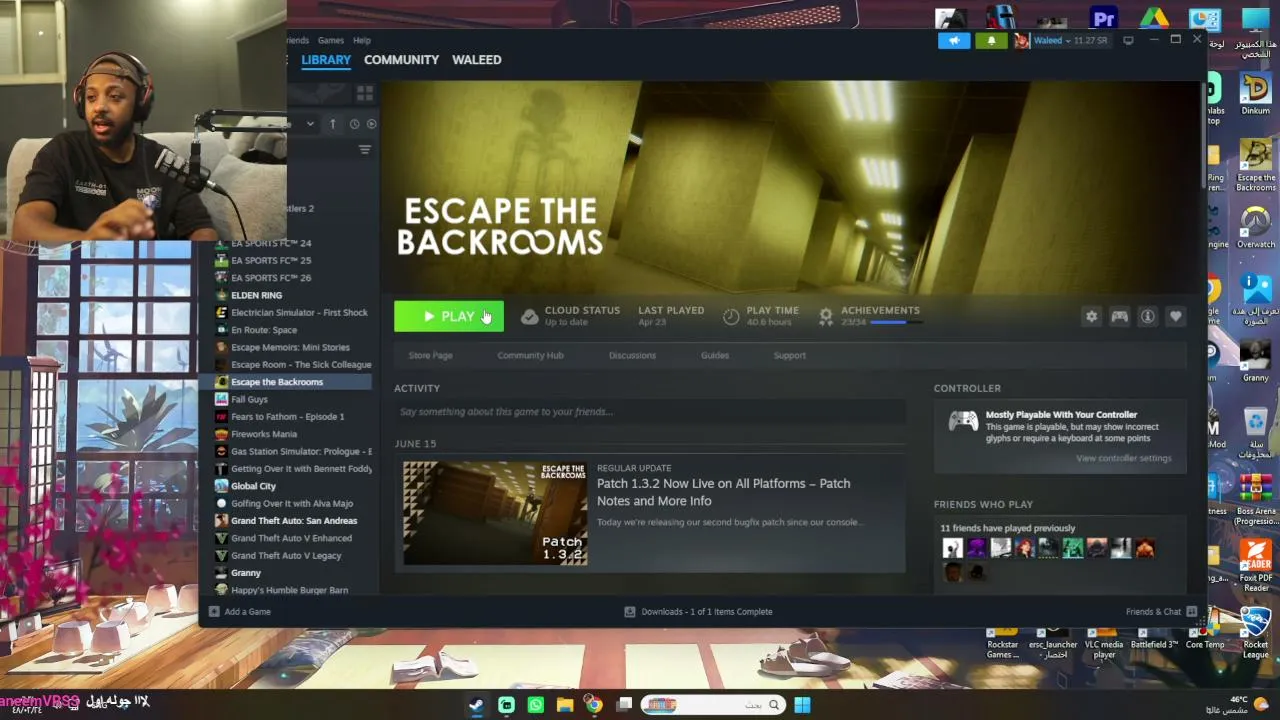Open Friends & Chat panel
This screenshot has width=1280, height=720.
pos(1161,612)
